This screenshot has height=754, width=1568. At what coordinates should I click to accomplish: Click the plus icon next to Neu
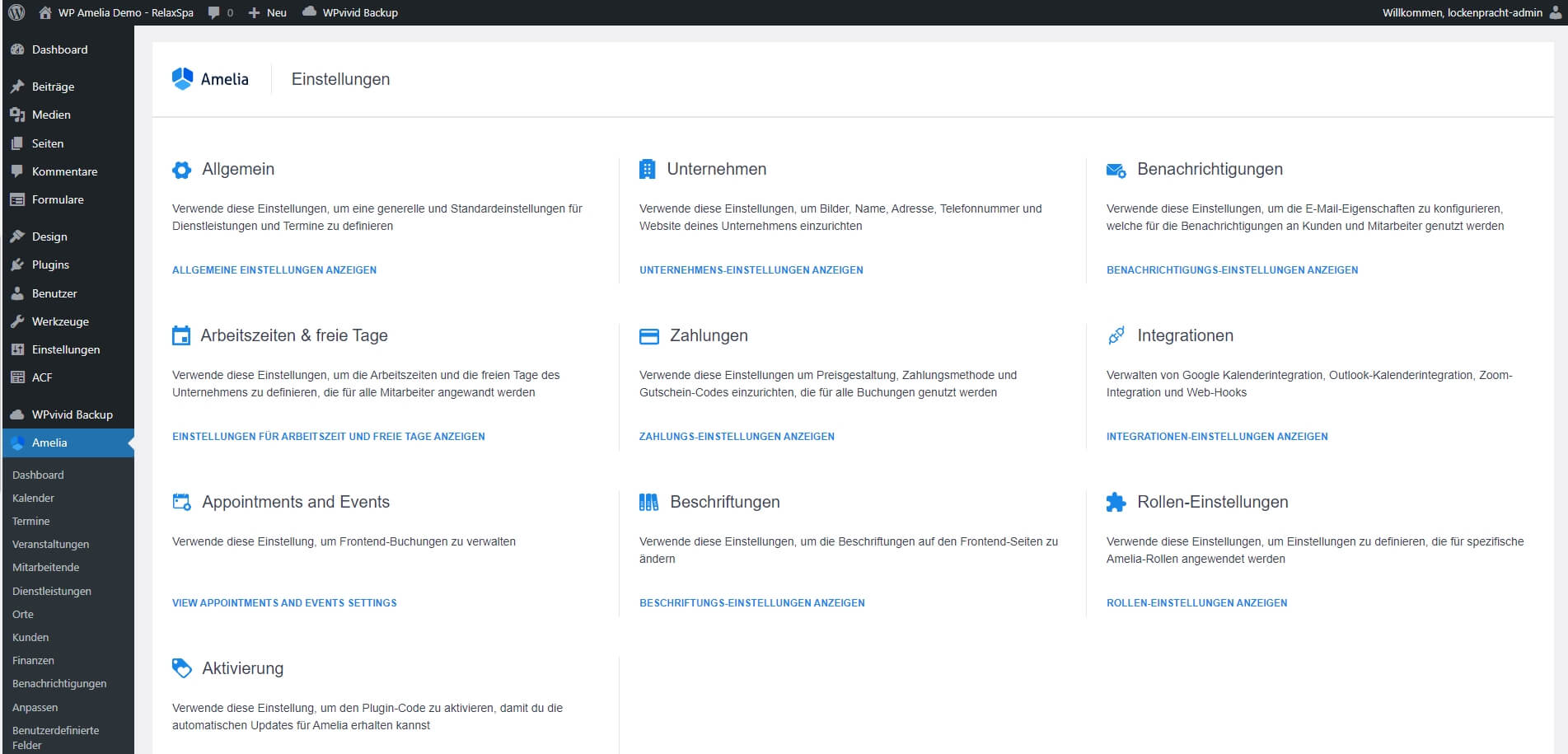[x=254, y=12]
